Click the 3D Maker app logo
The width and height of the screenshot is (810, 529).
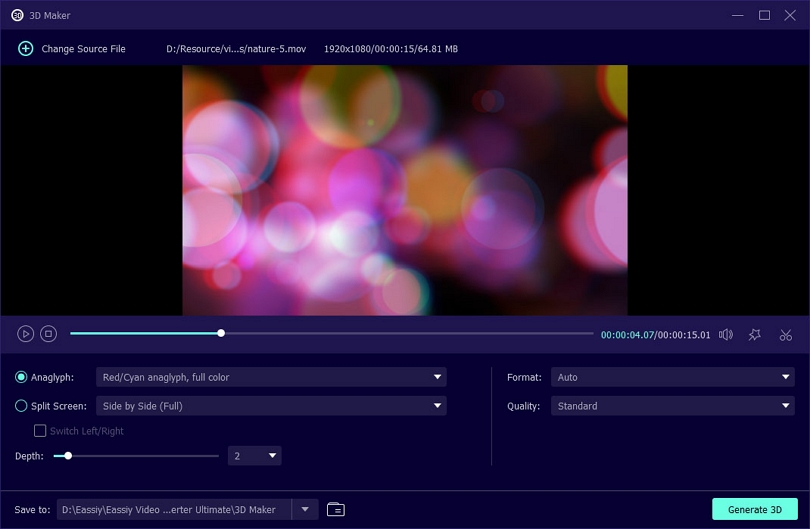pyautogui.click(x=17, y=15)
